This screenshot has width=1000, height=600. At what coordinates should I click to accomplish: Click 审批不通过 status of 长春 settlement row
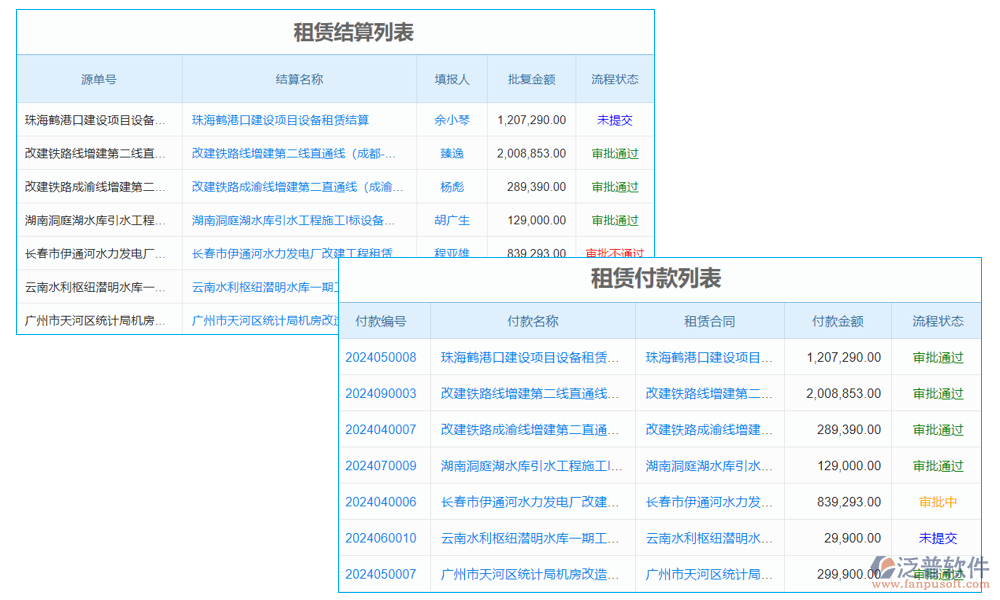[613, 253]
